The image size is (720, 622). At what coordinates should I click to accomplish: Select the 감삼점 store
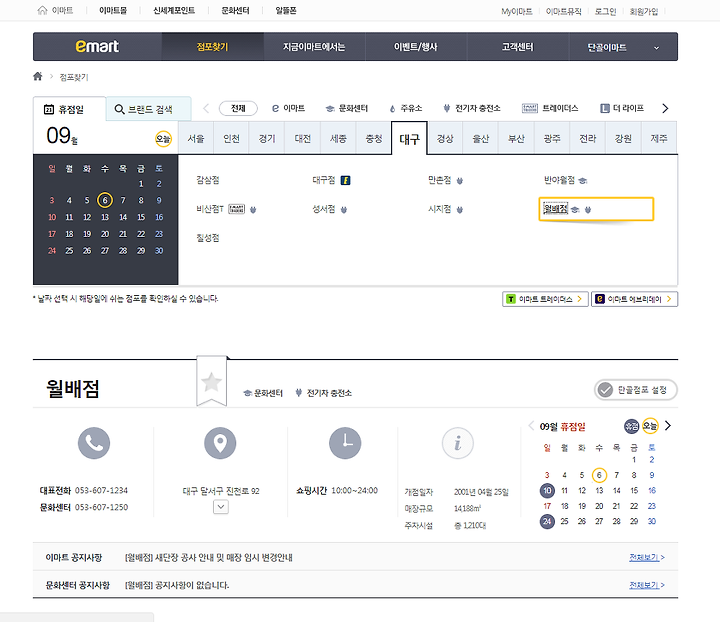click(208, 180)
